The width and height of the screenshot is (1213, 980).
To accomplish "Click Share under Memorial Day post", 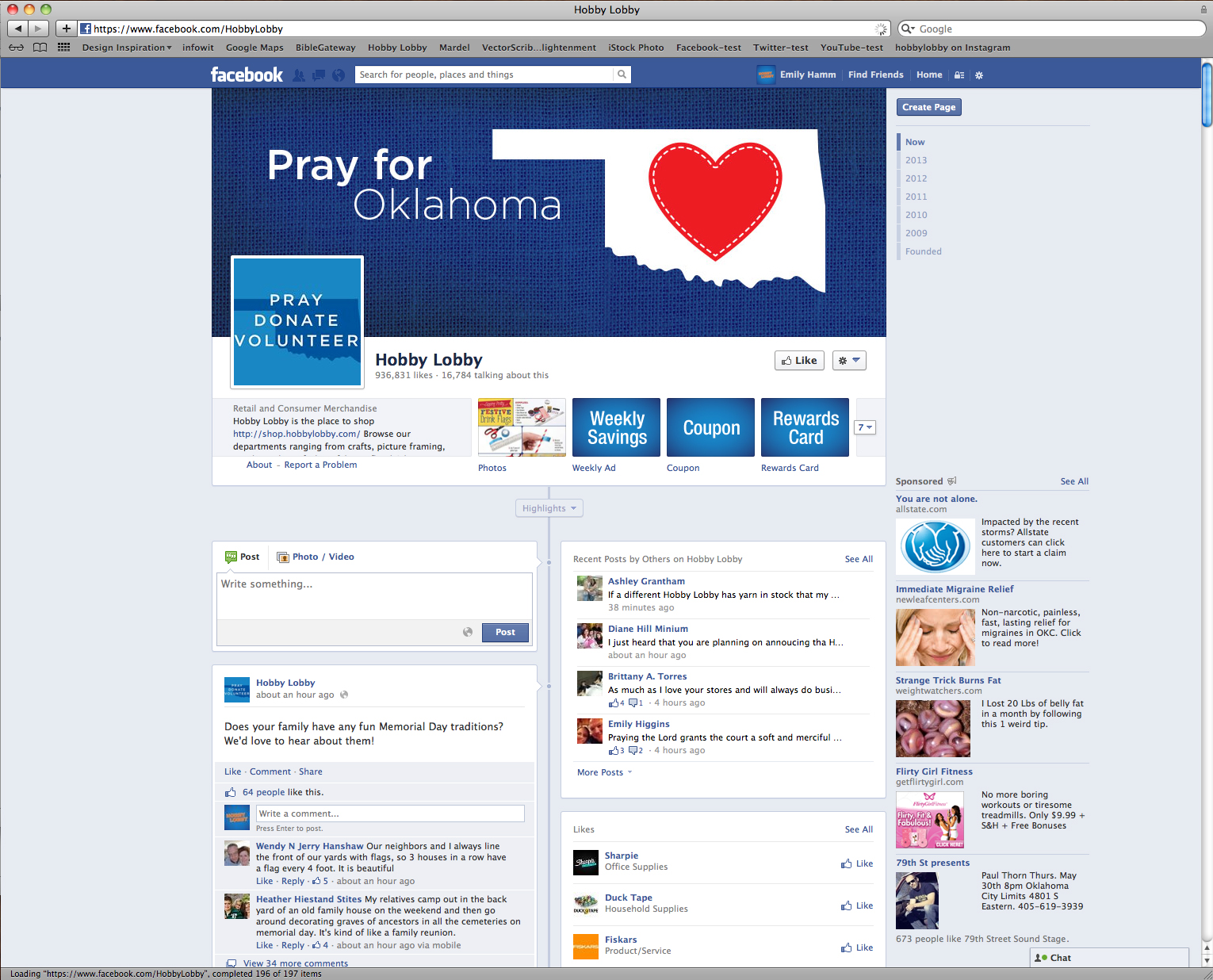I will click(x=311, y=771).
